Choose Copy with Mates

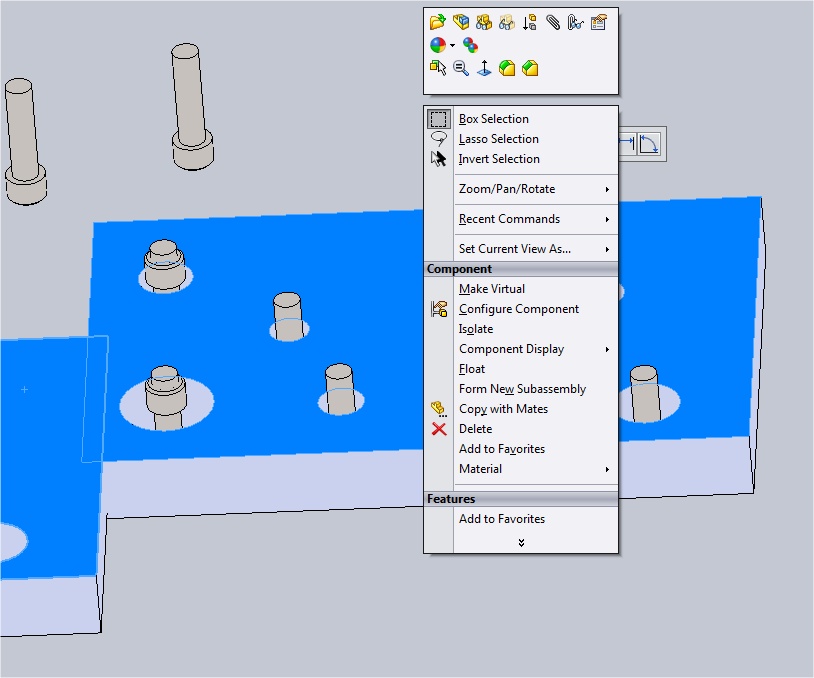521,409
